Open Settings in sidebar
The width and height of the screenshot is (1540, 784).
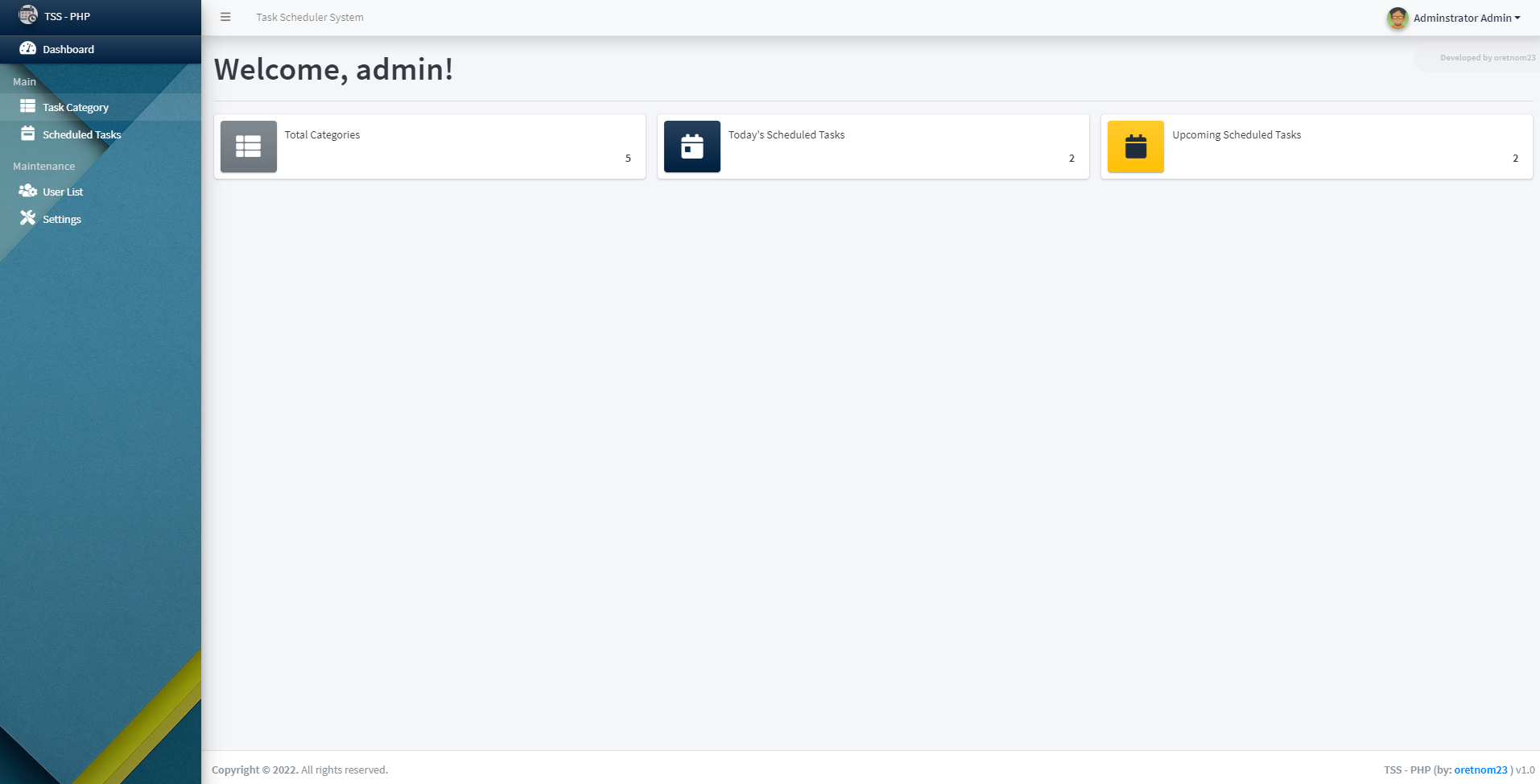[x=101, y=219]
